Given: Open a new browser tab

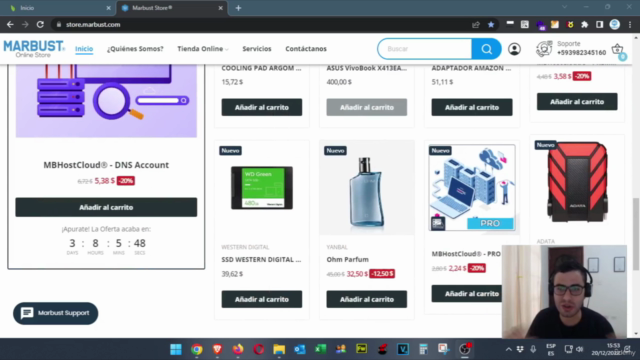Looking at the screenshot, I should tap(238, 8).
